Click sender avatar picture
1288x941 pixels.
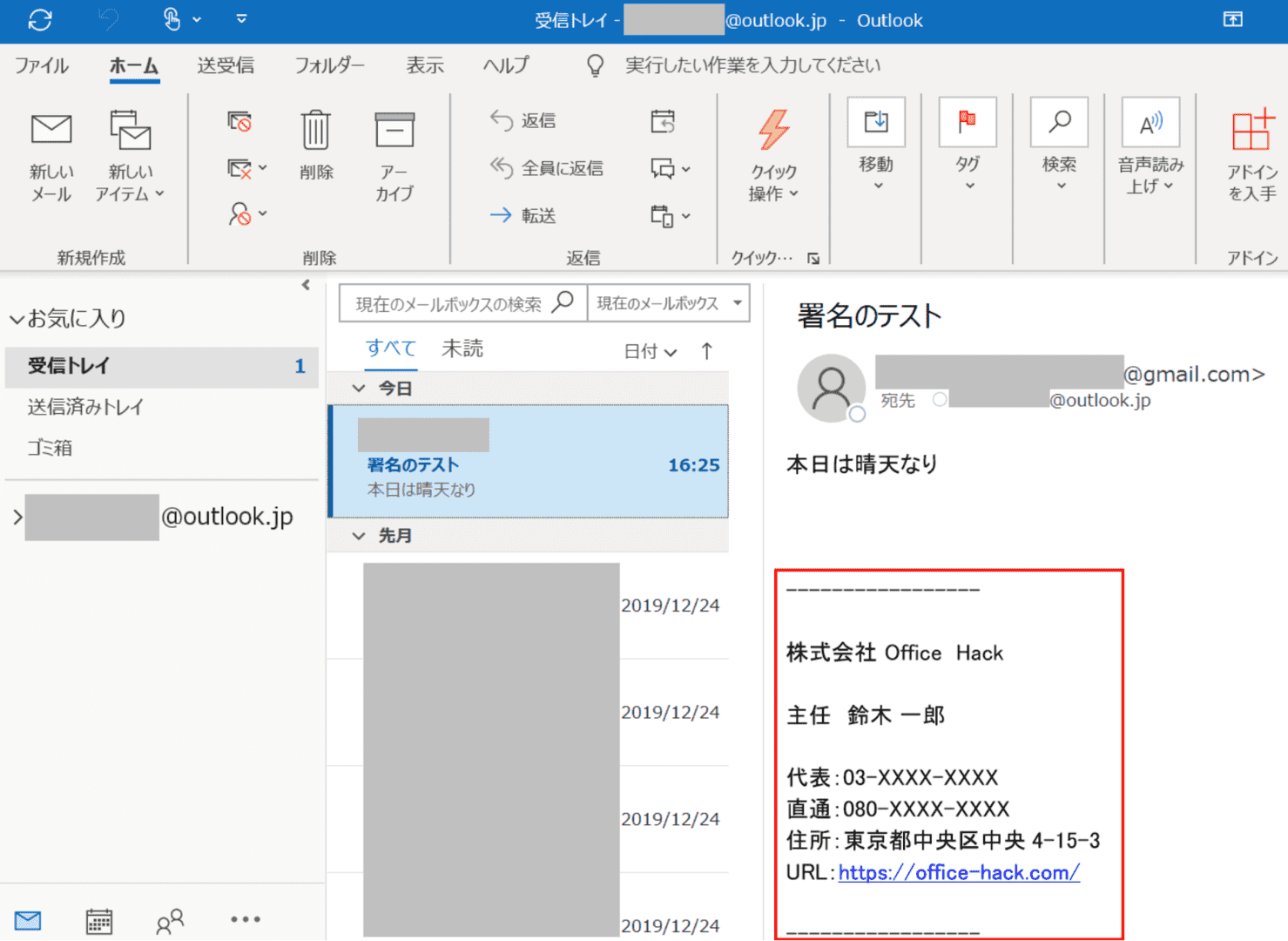[831, 389]
